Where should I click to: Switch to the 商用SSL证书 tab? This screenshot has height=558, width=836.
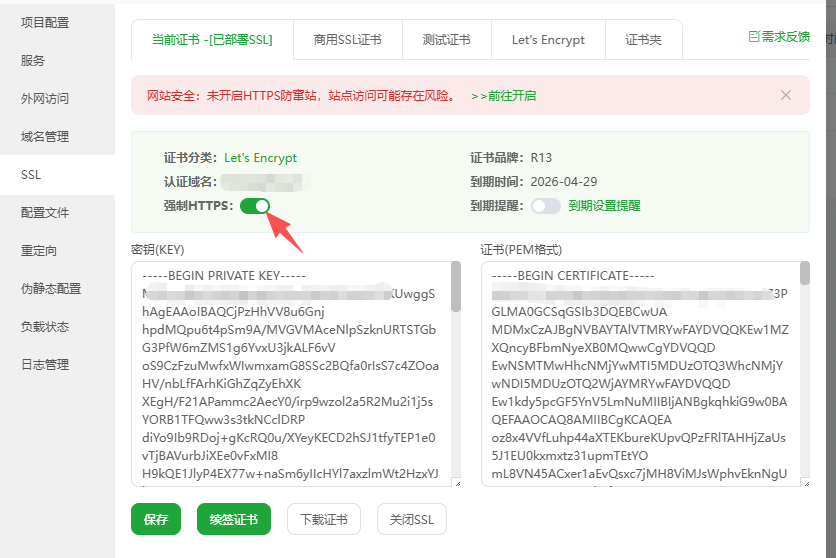click(x=347, y=40)
